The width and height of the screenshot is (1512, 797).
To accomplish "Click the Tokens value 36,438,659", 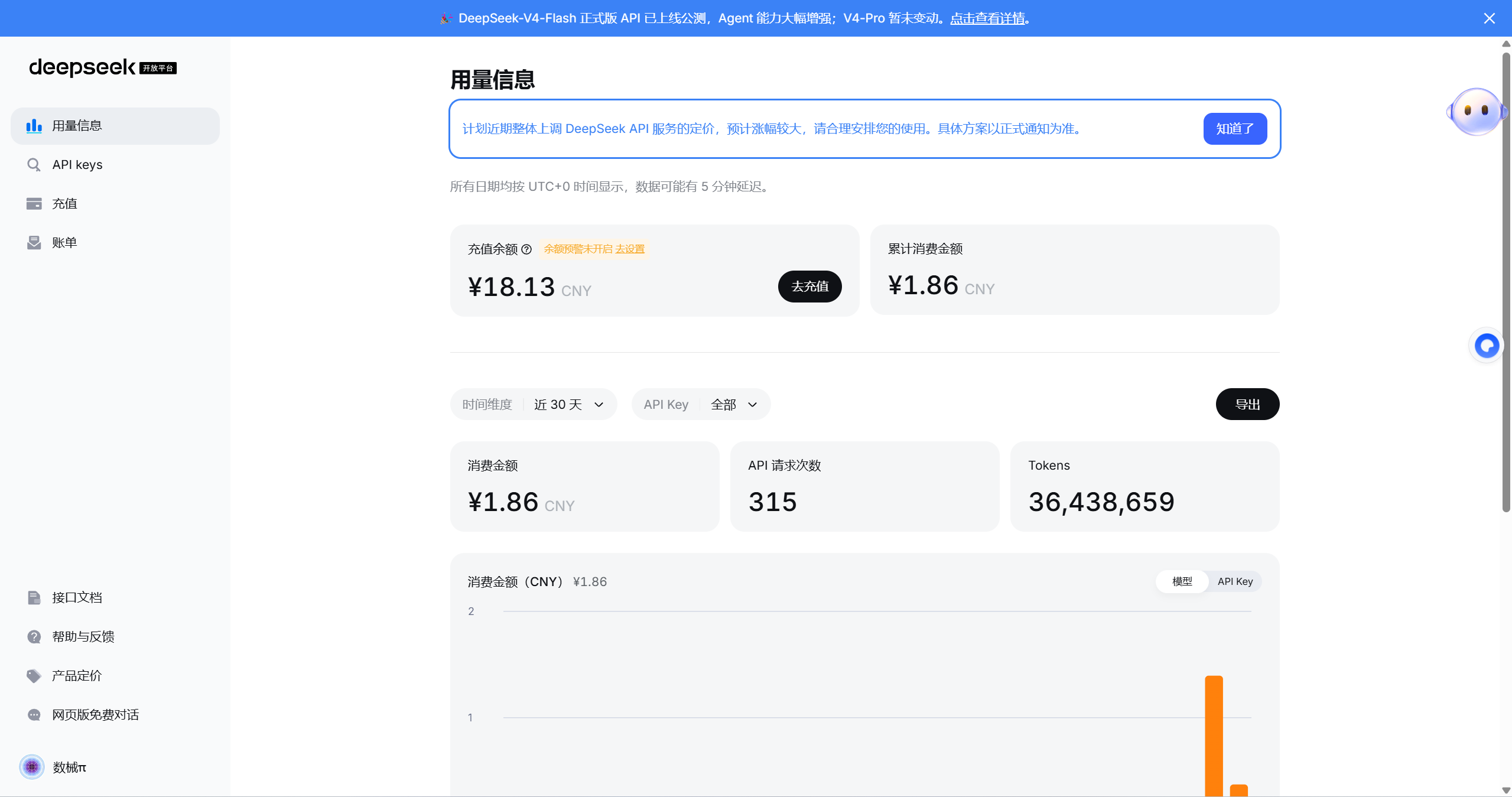I will tap(1101, 502).
